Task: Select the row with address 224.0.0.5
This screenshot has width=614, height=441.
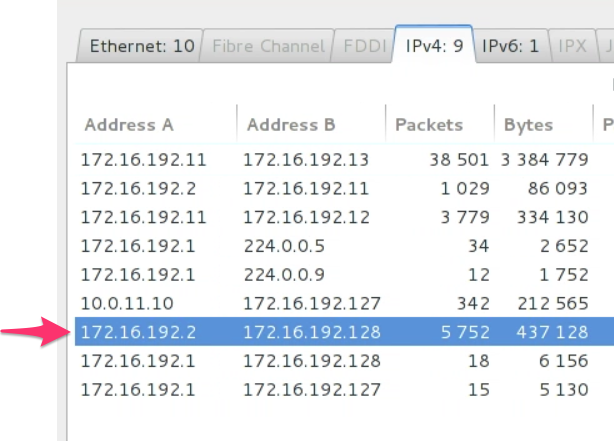Action: [344, 246]
